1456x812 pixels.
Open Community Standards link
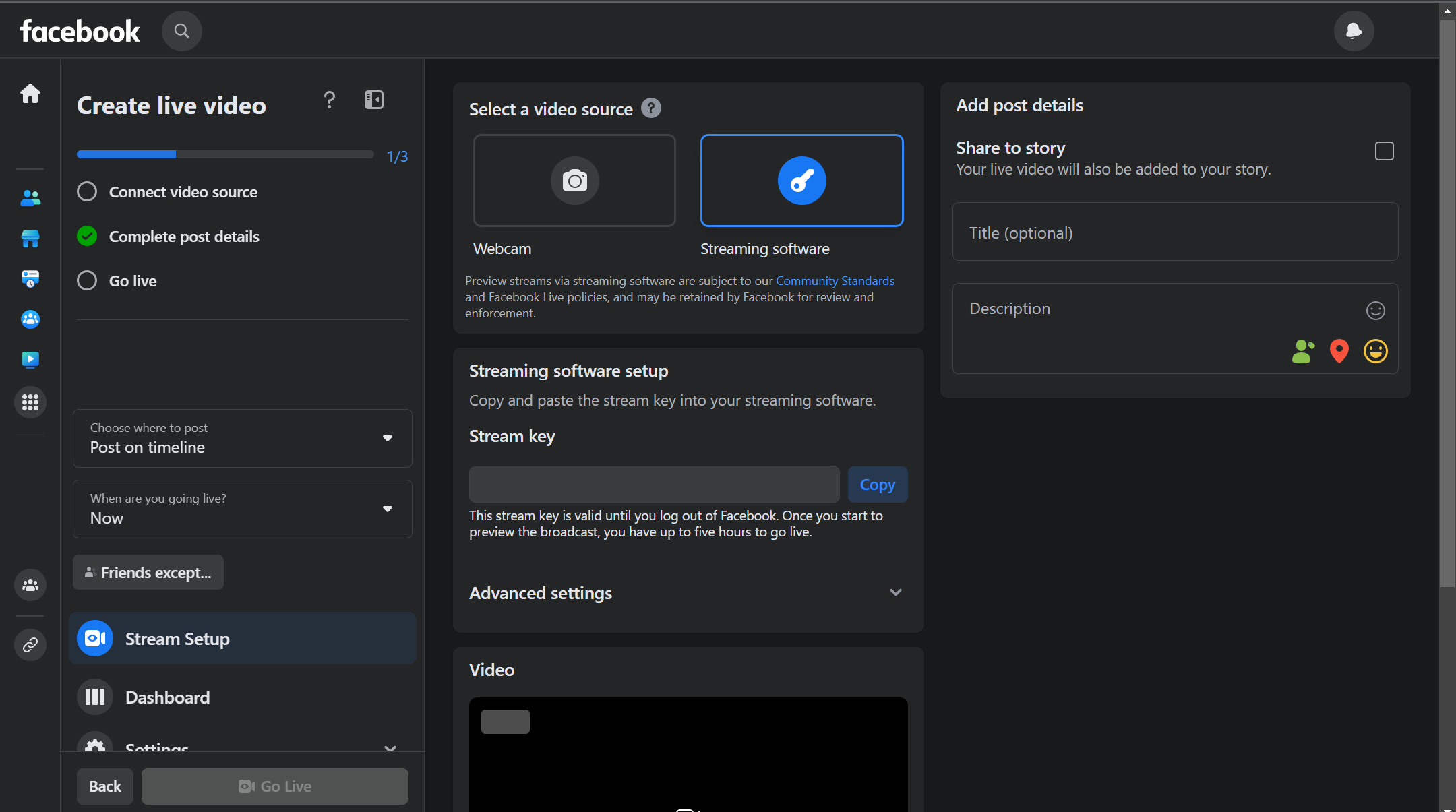[835, 280]
